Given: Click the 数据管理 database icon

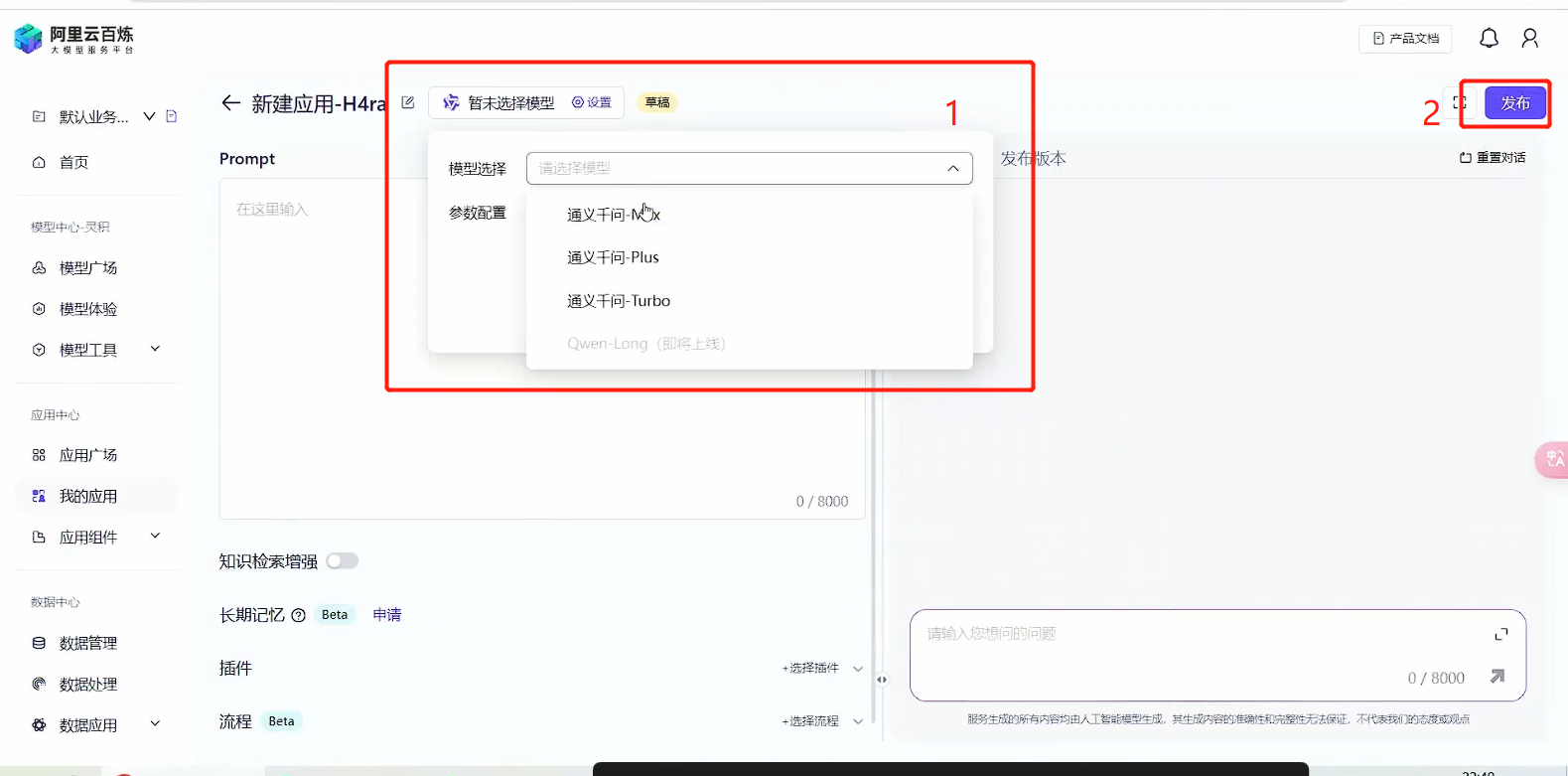Looking at the screenshot, I should (39, 644).
